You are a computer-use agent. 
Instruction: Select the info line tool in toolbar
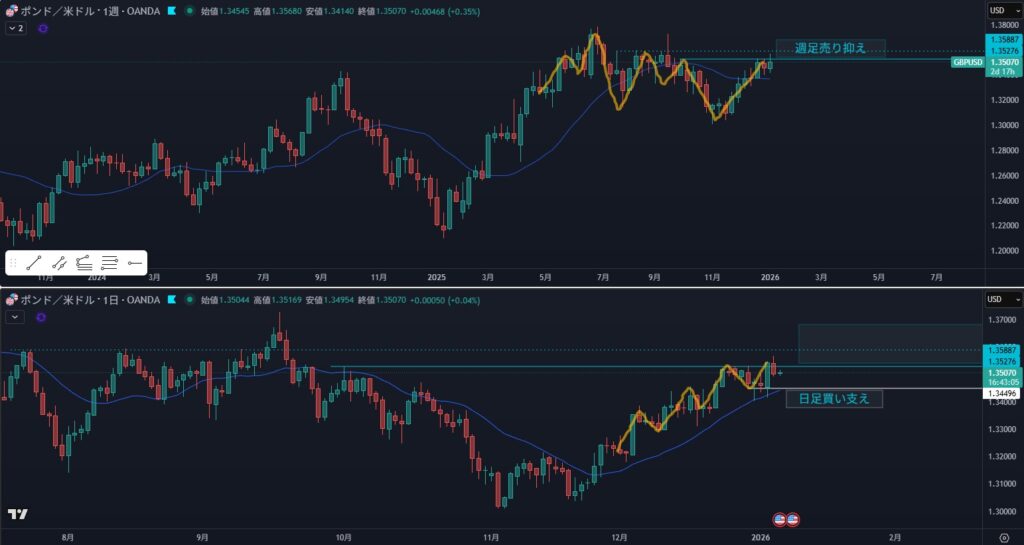pos(59,263)
